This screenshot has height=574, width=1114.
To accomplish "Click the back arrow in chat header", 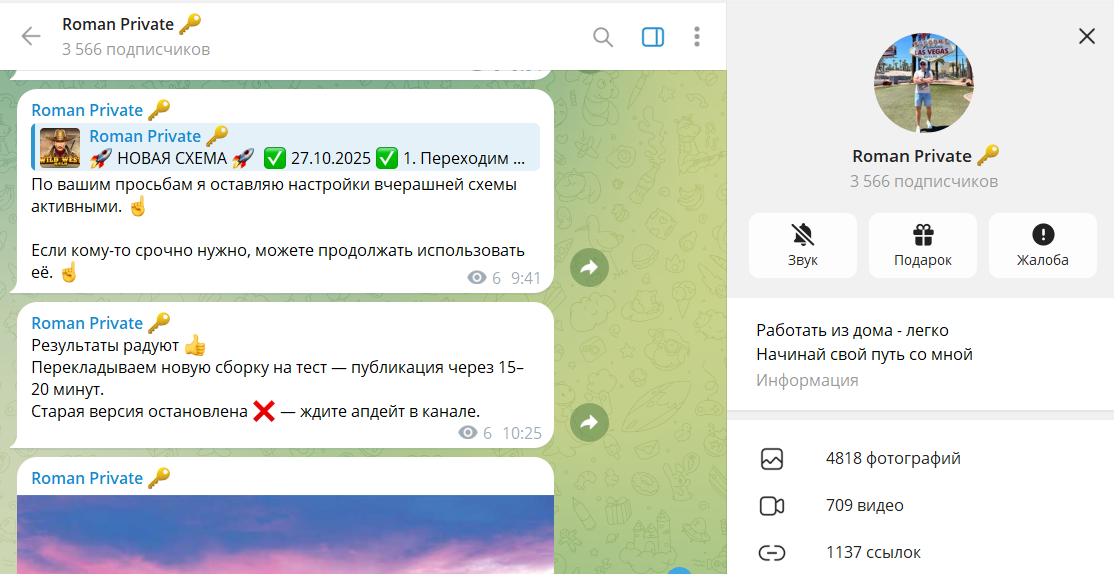I will (31, 37).
